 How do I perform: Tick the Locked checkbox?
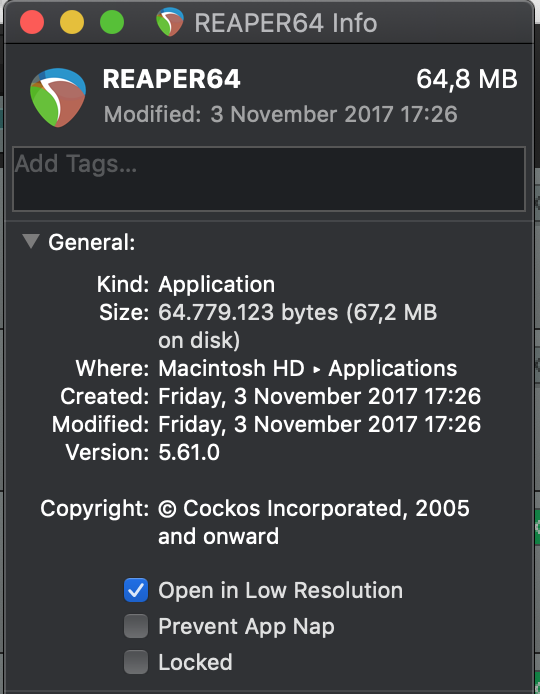point(136,662)
